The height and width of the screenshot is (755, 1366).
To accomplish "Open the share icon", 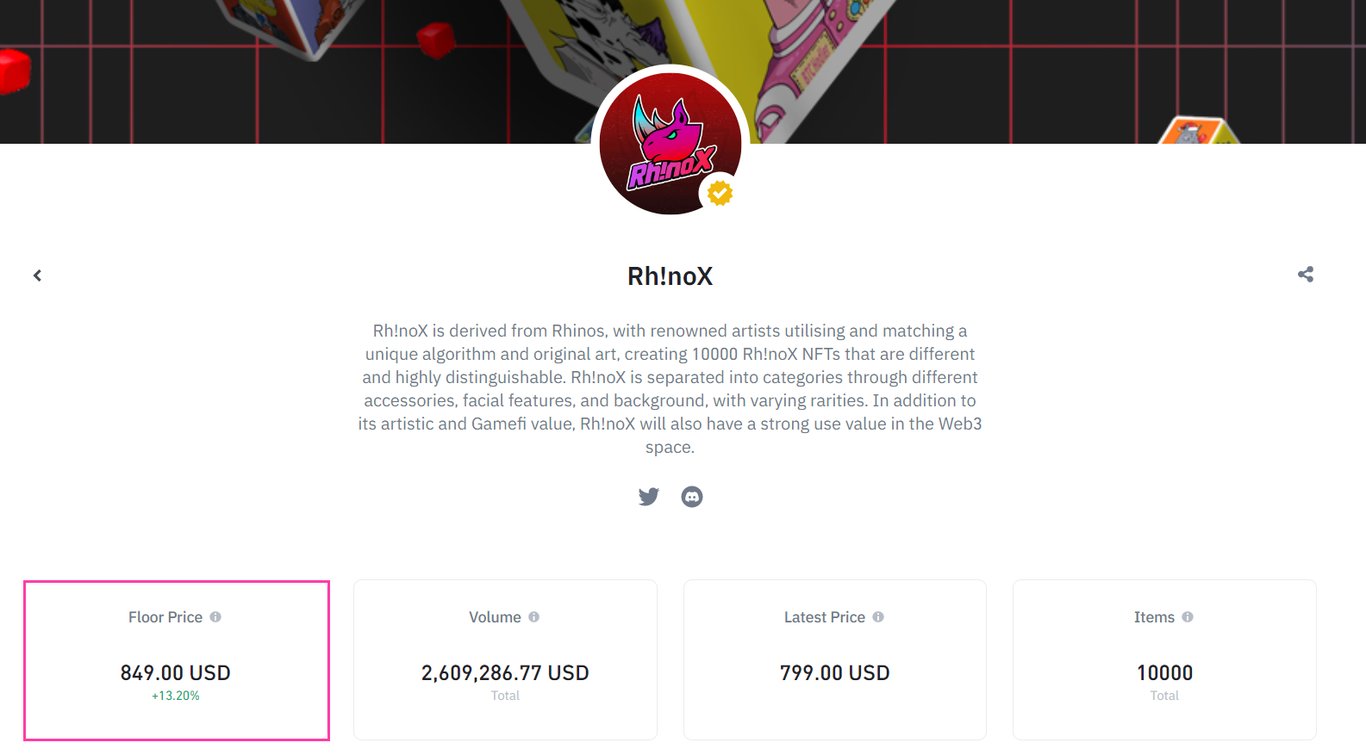I will coord(1305,274).
